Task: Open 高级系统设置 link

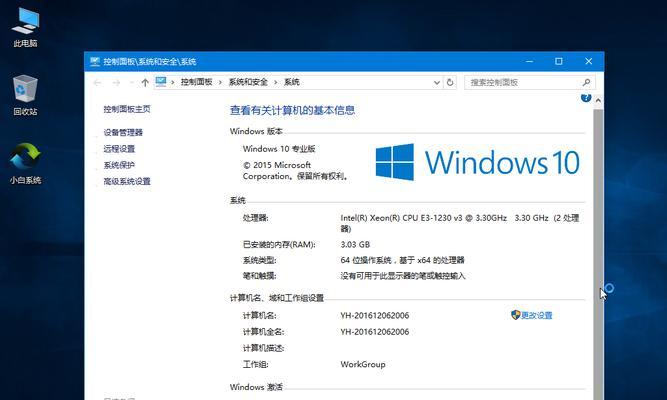Action: (127, 181)
